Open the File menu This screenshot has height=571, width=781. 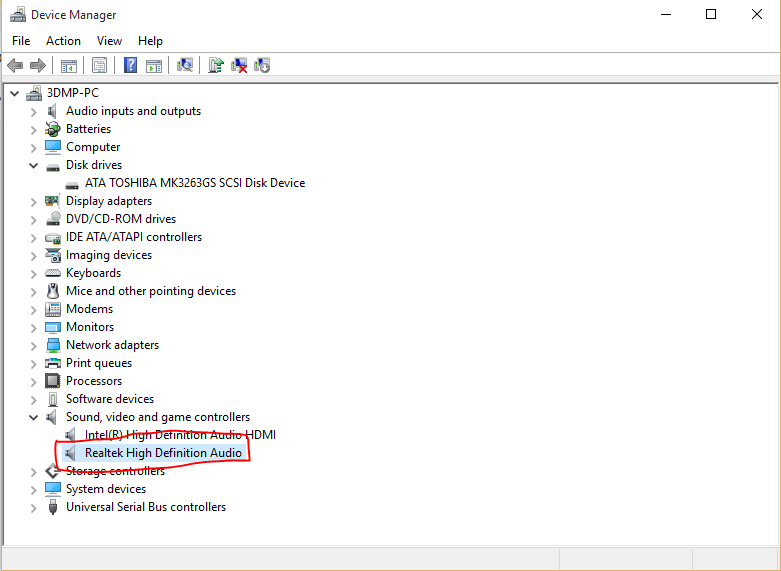pos(21,41)
